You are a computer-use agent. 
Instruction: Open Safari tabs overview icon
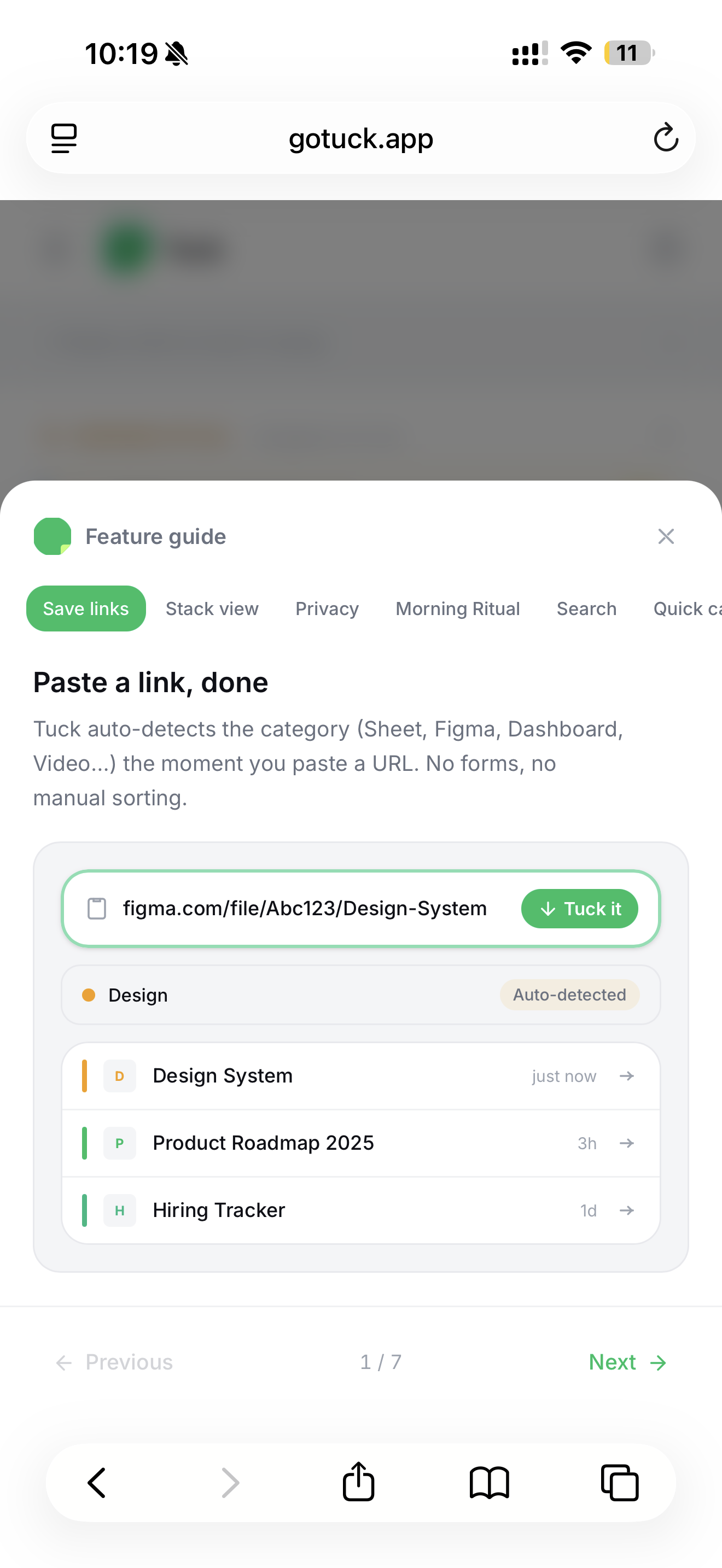click(x=620, y=1483)
